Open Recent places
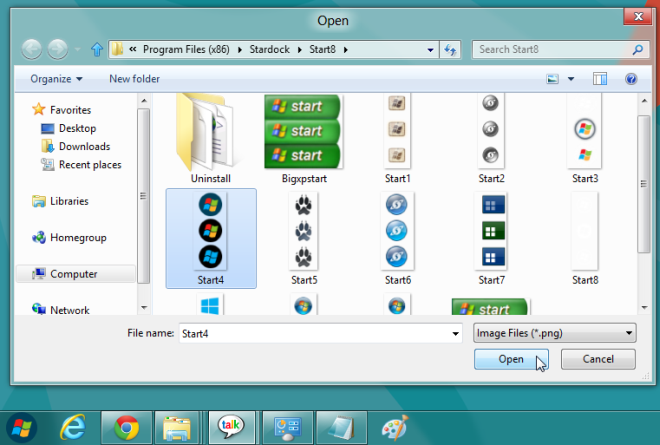 point(81,165)
